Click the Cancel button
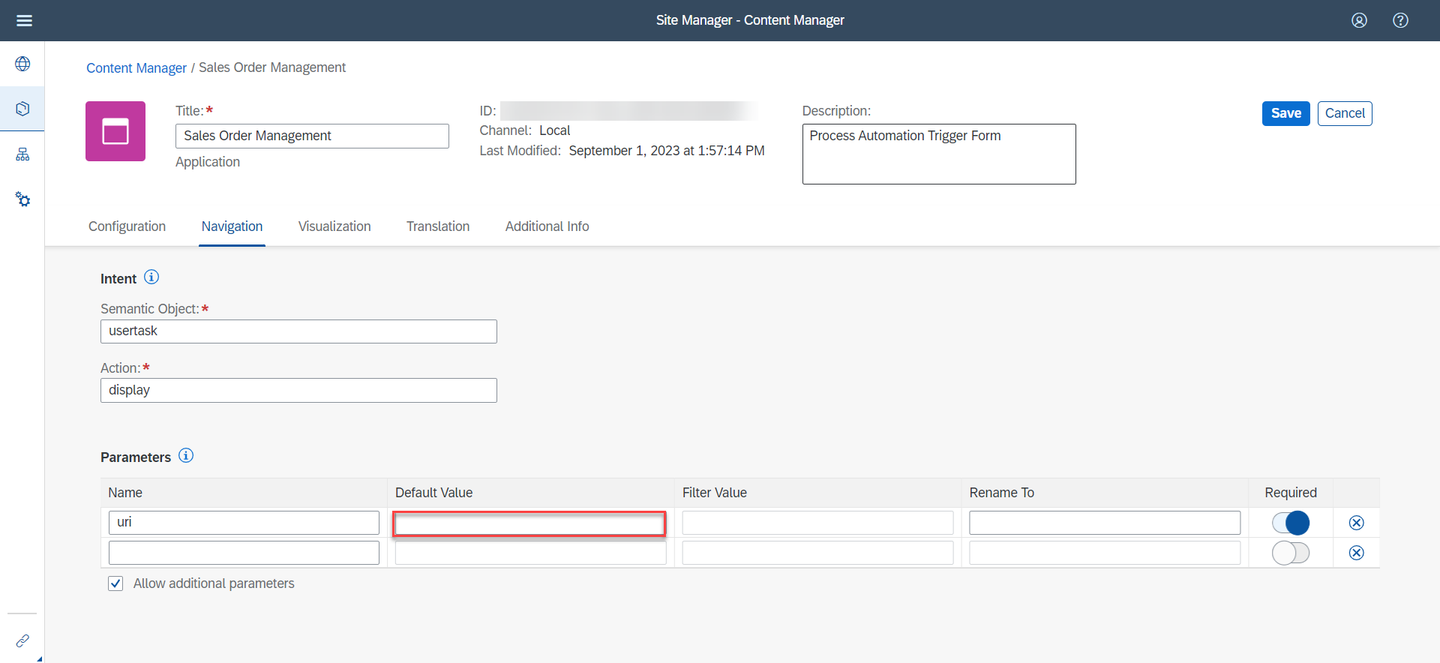The height and width of the screenshot is (663, 1440). pyautogui.click(x=1345, y=113)
